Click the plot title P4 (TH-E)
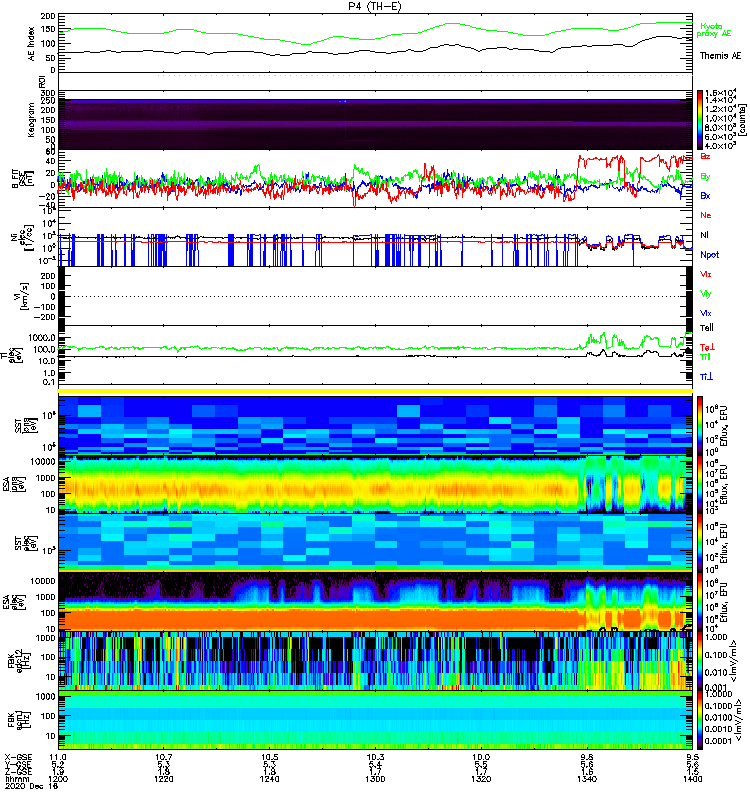The height and width of the screenshot is (800, 750). (x=375, y=6)
